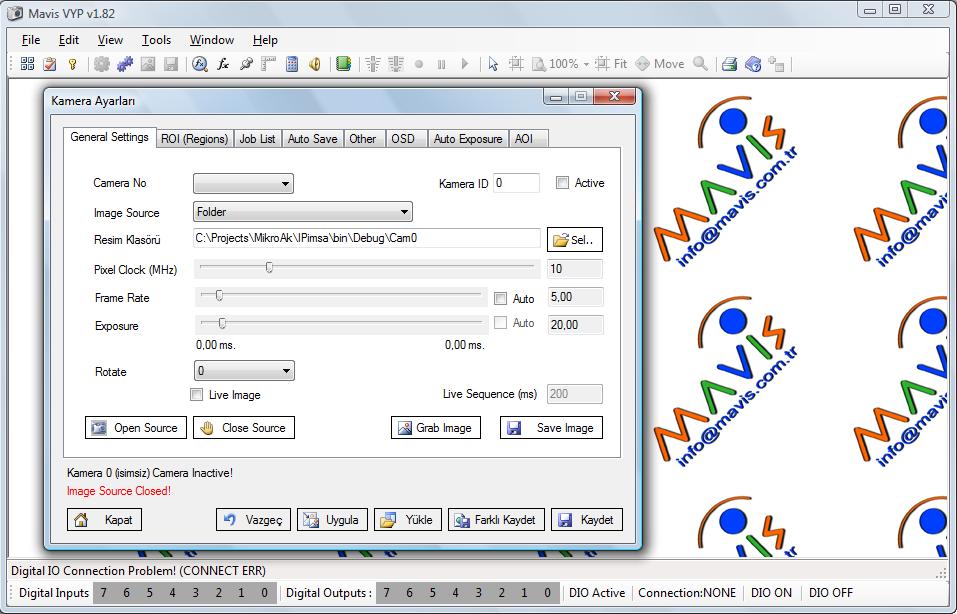This screenshot has width=957, height=614.
Task: Click the Farklı Kaydet button
Action: 496,519
